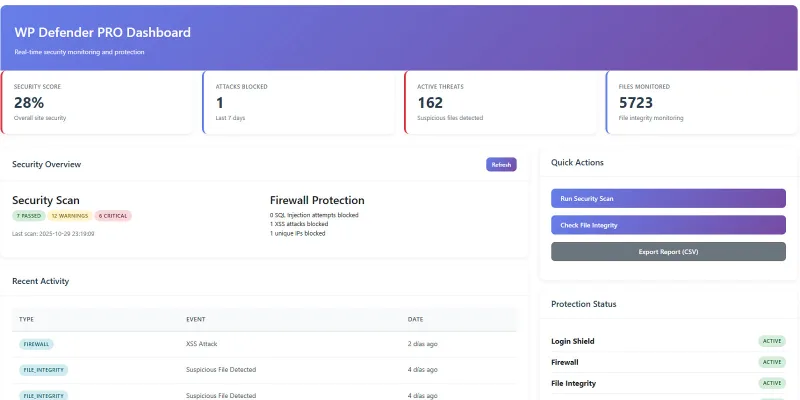This screenshot has height=400, width=800.
Task: Click the '2 días ago' date cell
Action: click(422, 344)
